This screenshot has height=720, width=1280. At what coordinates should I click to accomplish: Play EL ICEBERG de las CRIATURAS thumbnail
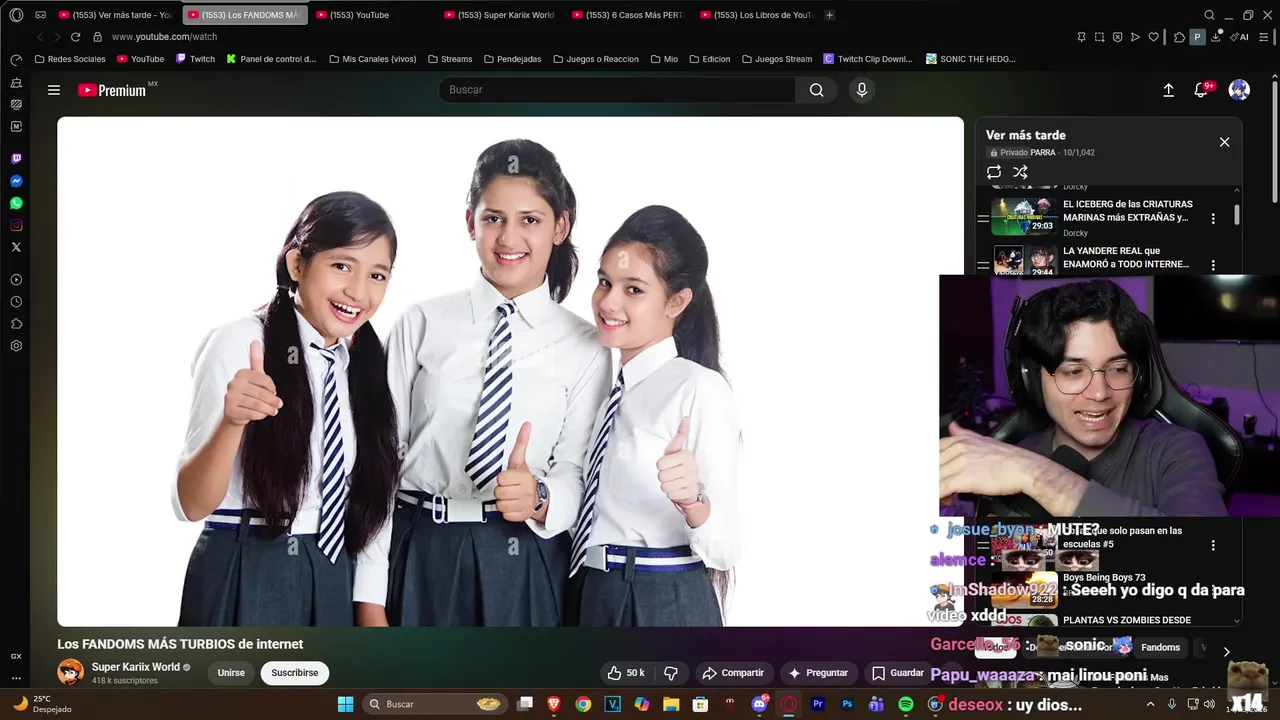1024,215
